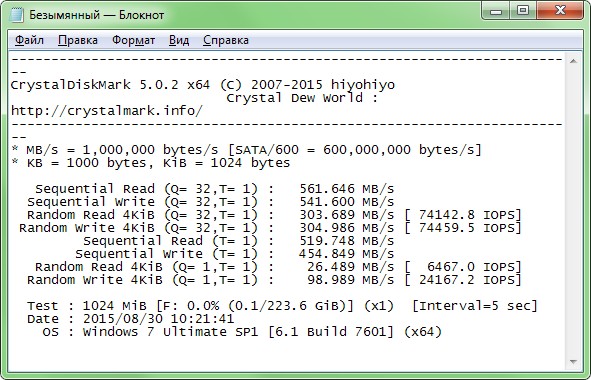This screenshot has height=380, width=591.
Task: Click the 454.849 MB/s value
Action: [347, 254]
